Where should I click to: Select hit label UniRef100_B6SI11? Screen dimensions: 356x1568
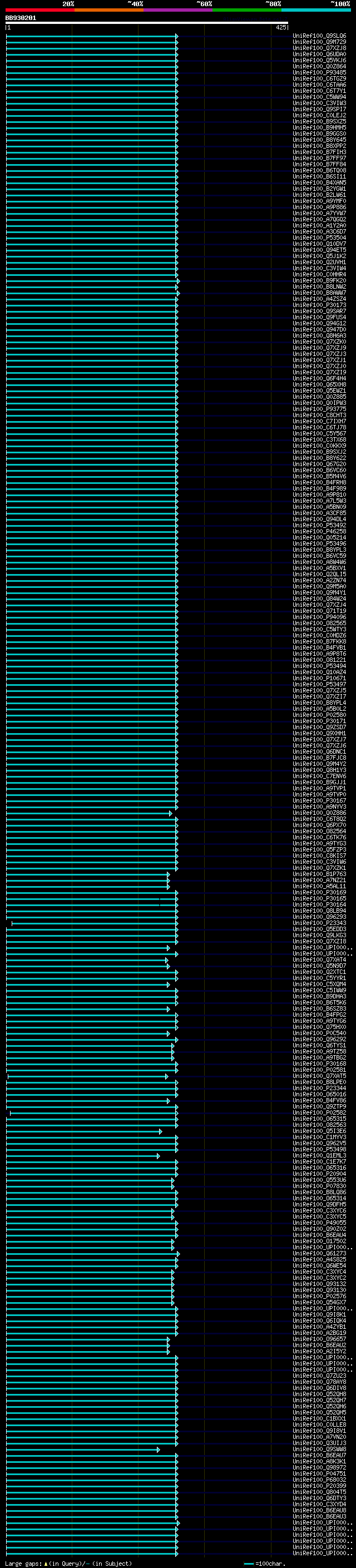(319, 176)
